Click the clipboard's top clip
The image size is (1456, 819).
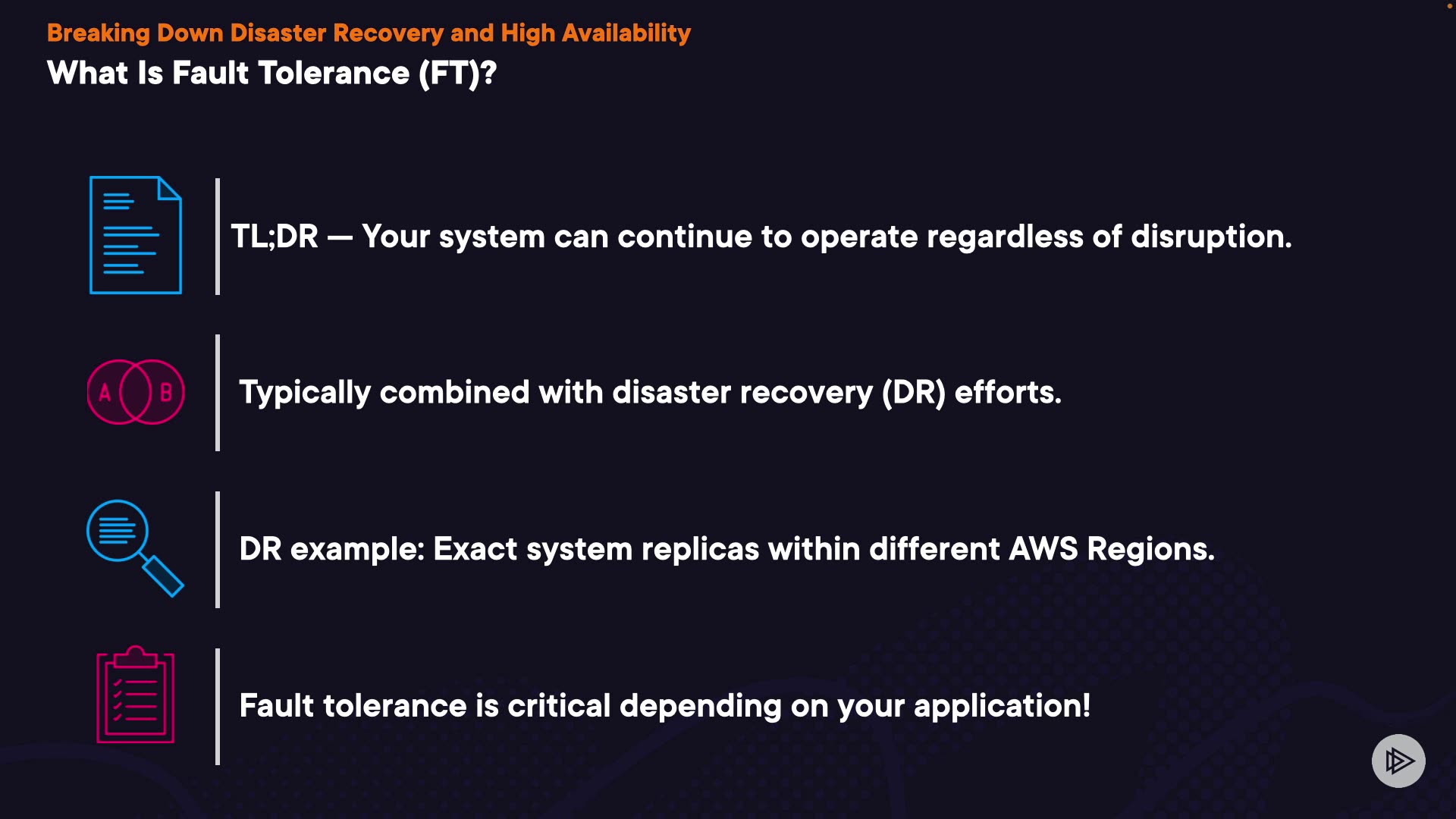pos(136,655)
